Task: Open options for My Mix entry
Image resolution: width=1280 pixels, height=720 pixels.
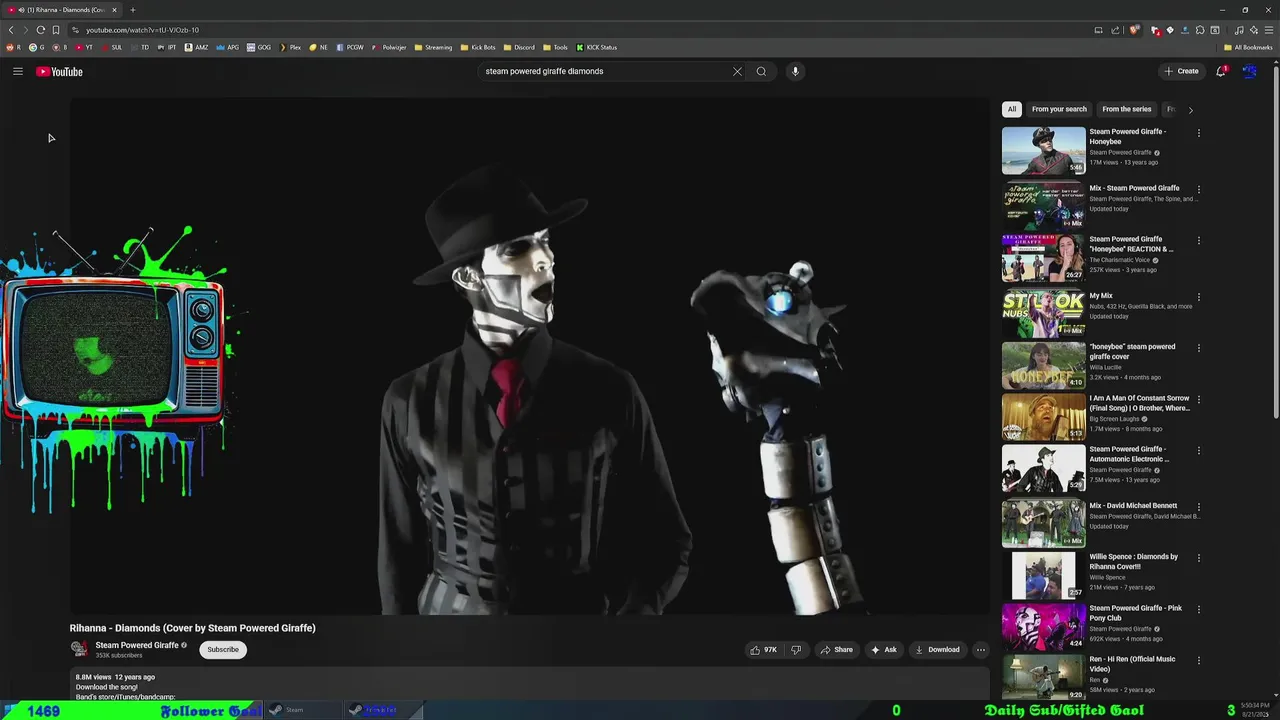Action: [1198, 297]
